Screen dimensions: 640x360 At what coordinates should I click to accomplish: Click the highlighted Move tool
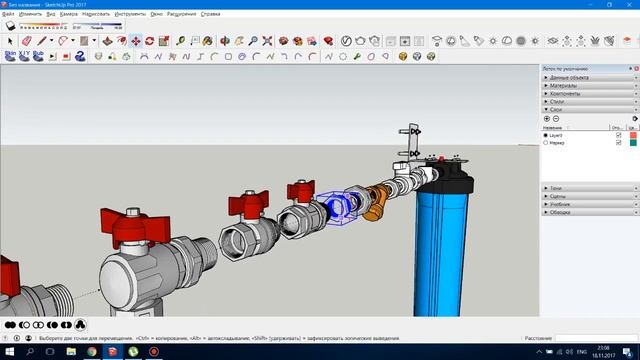click(x=136, y=41)
